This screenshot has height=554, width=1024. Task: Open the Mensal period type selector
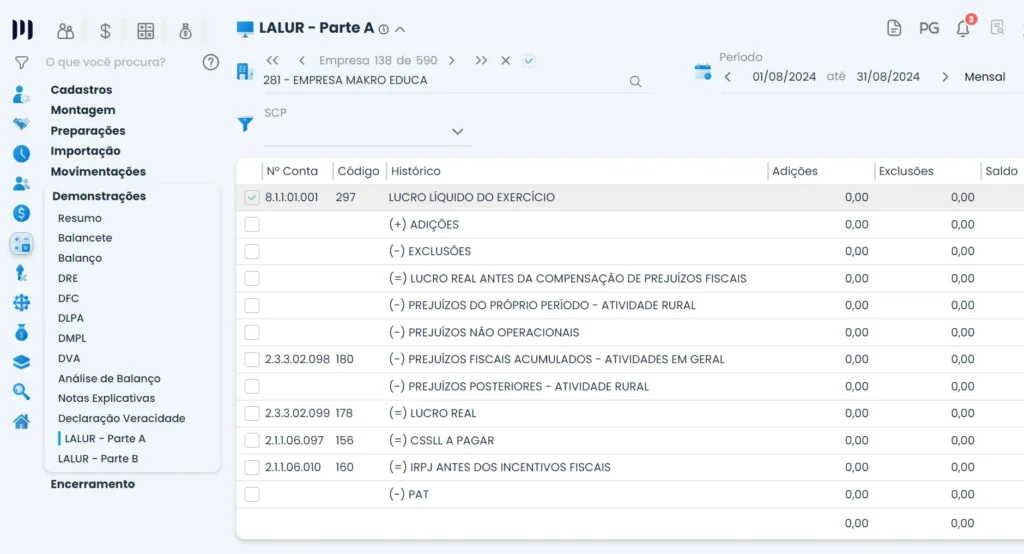coord(984,77)
